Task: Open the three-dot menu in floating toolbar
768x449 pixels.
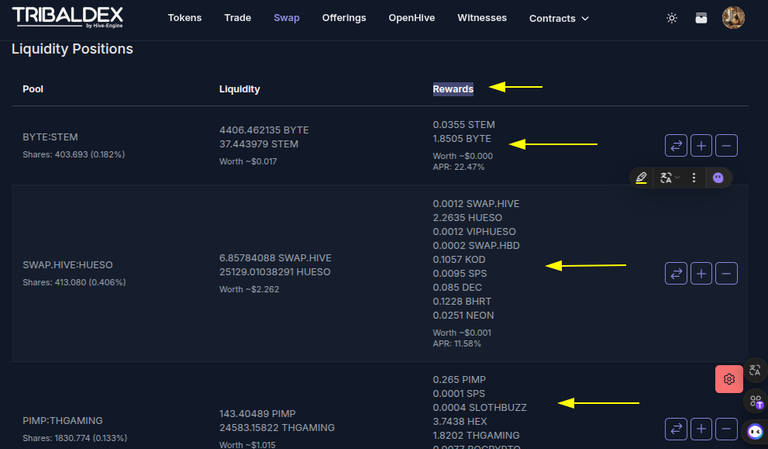Action: [694, 178]
